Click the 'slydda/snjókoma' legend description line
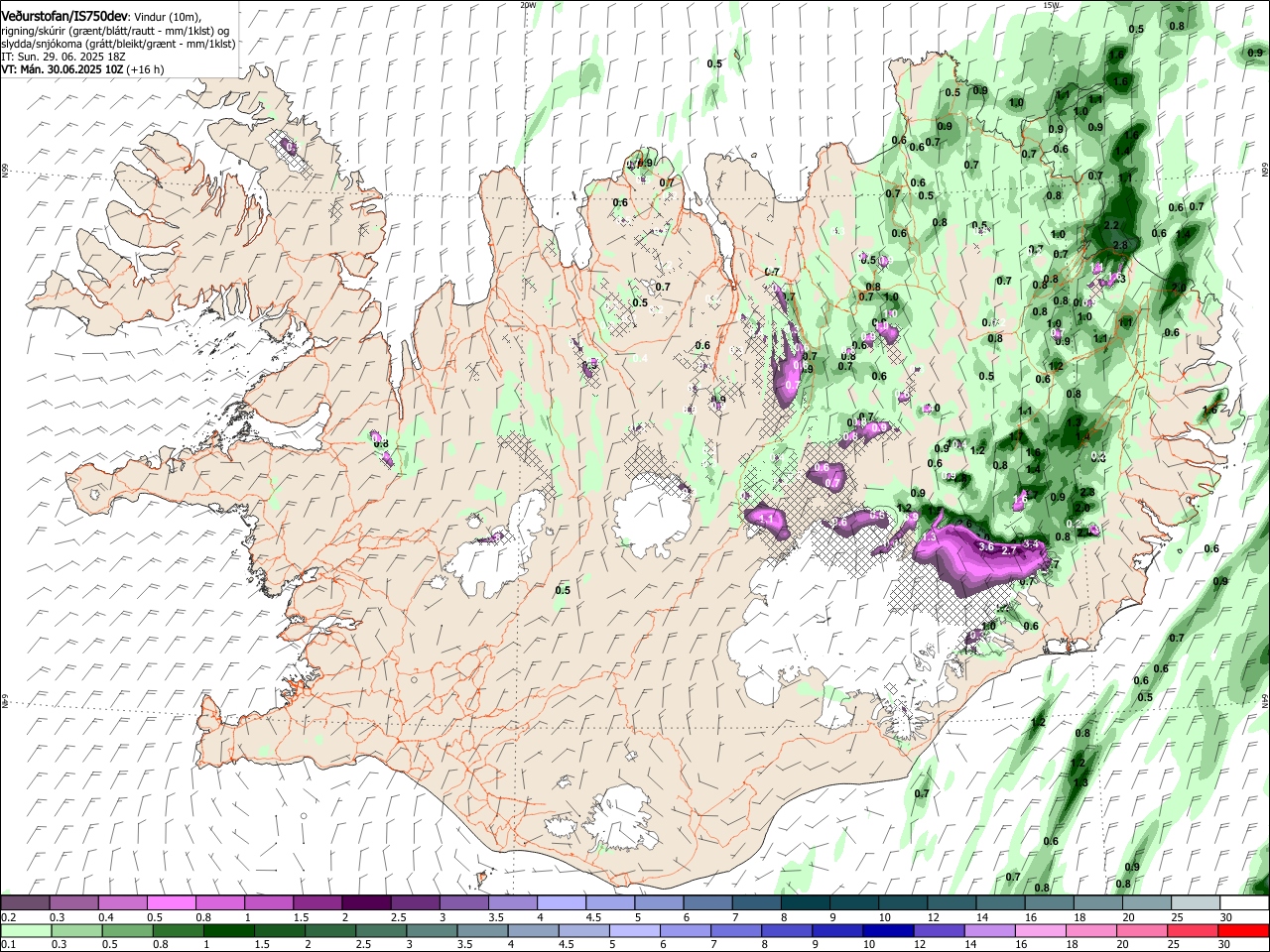Viewport: 1270px width, 952px height. coord(118,44)
